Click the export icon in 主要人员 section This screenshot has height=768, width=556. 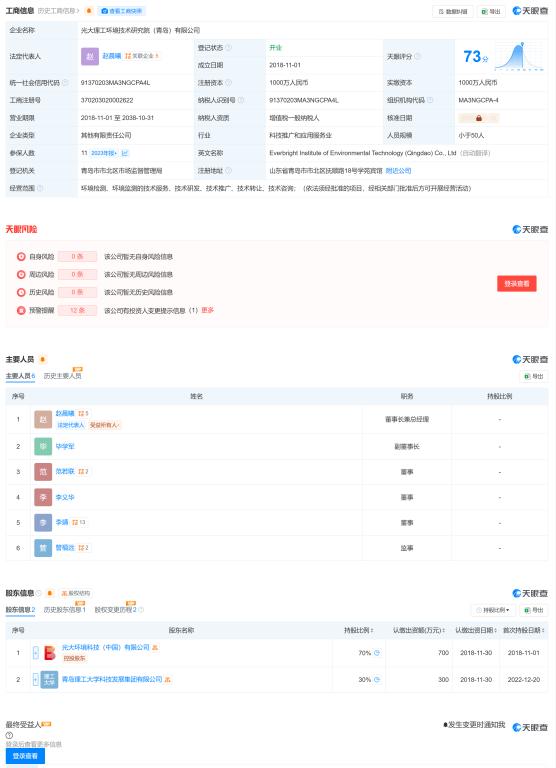click(533, 376)
